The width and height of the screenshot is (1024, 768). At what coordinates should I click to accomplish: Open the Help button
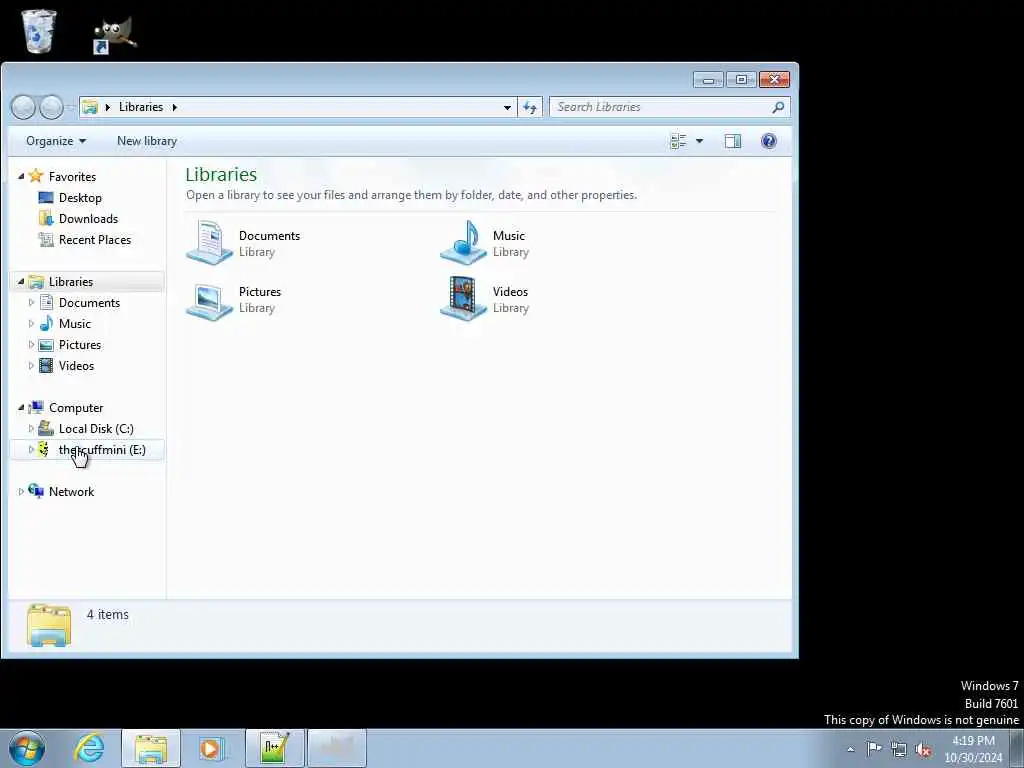(769, 141)
